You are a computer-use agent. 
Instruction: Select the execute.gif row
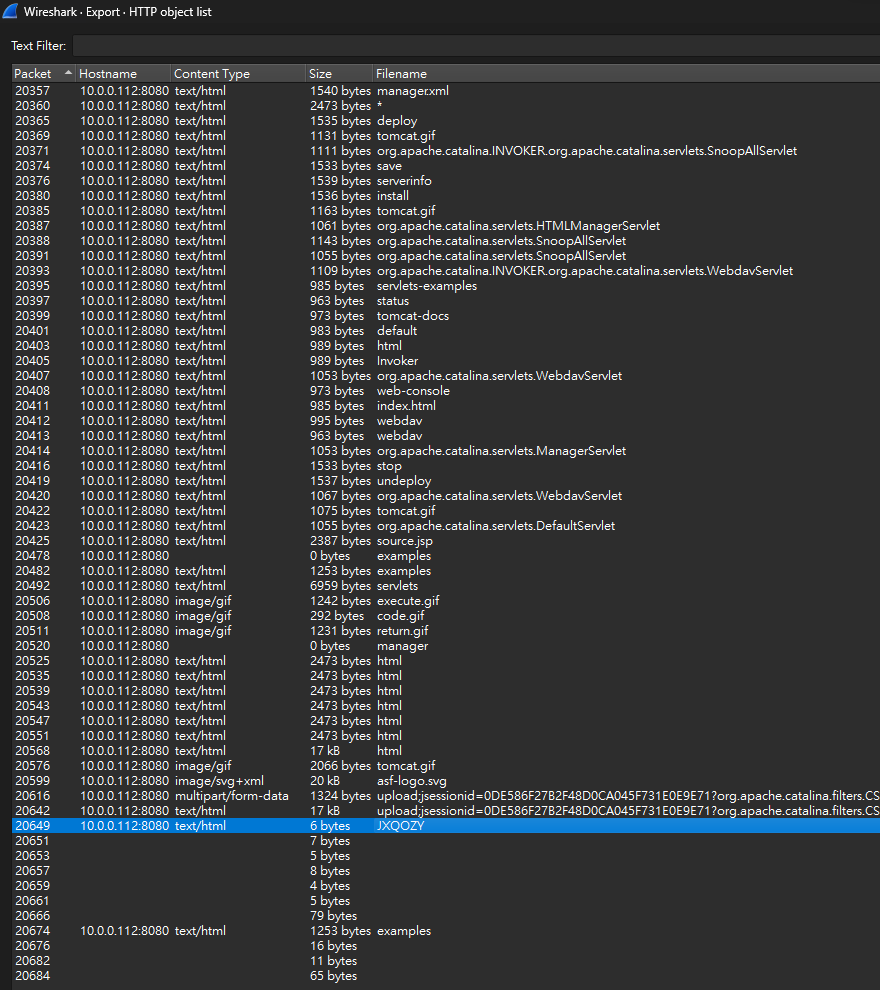click(446, 601)
